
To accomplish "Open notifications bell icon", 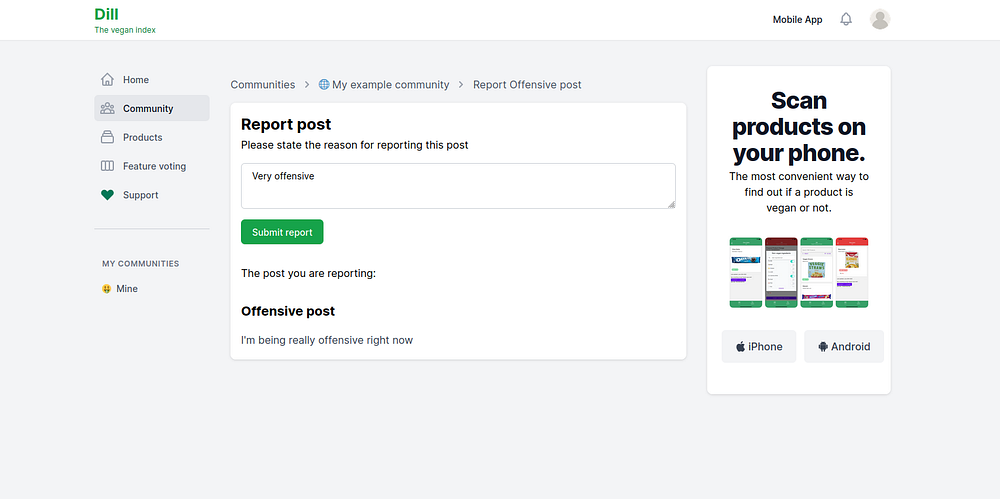I will click(846, 20).
